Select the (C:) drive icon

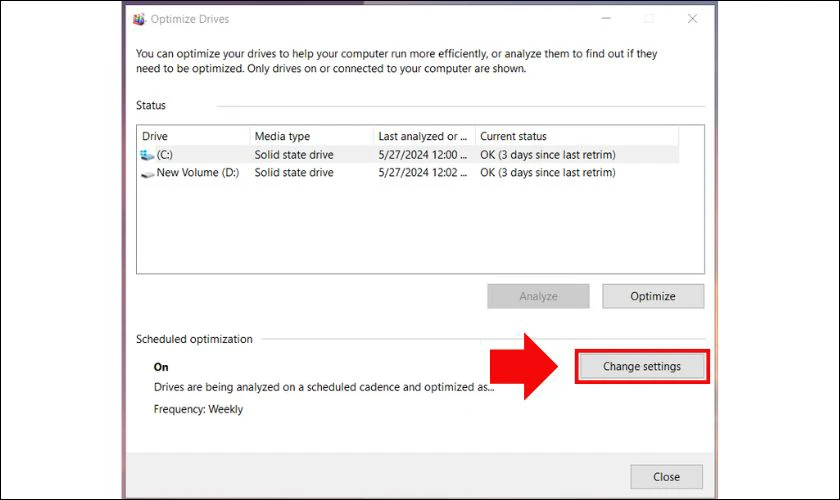[147, 155]
